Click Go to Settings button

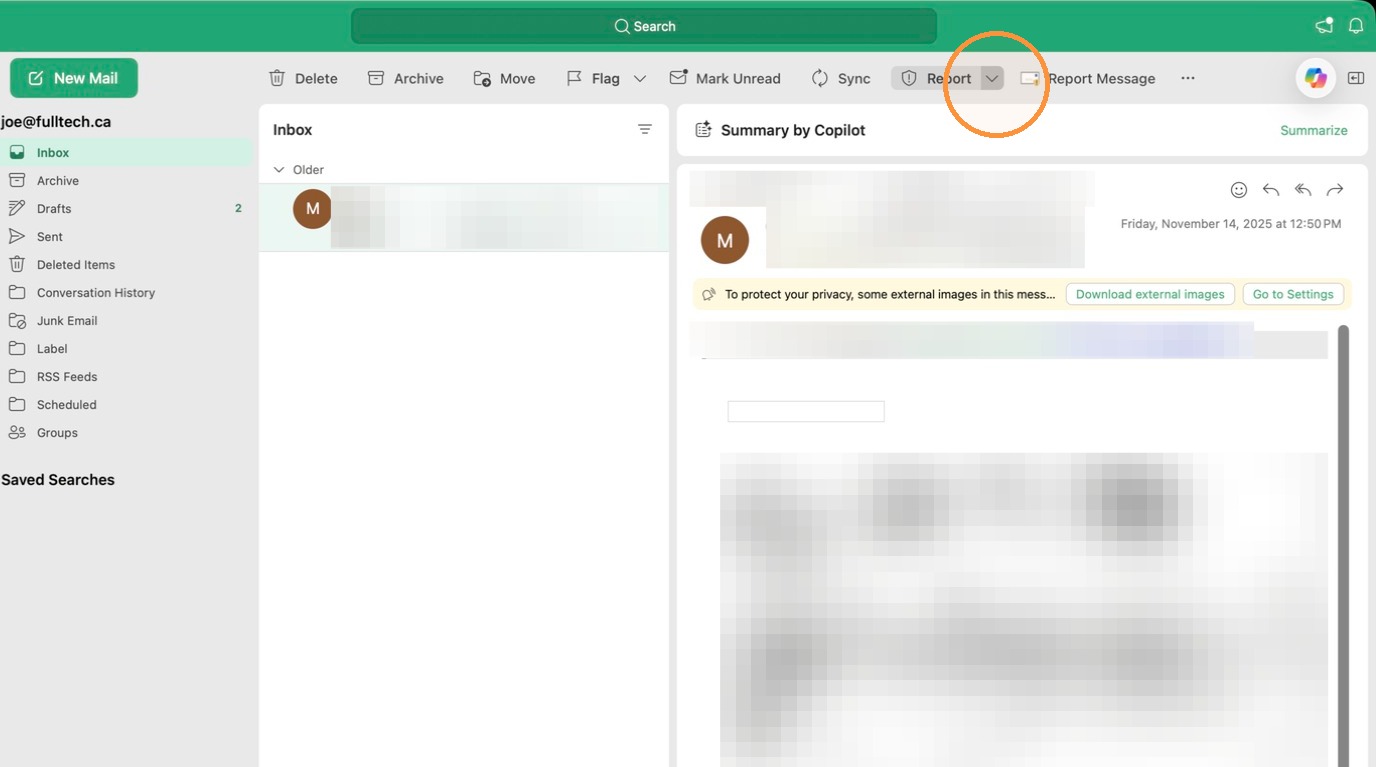click(1293, 294)
